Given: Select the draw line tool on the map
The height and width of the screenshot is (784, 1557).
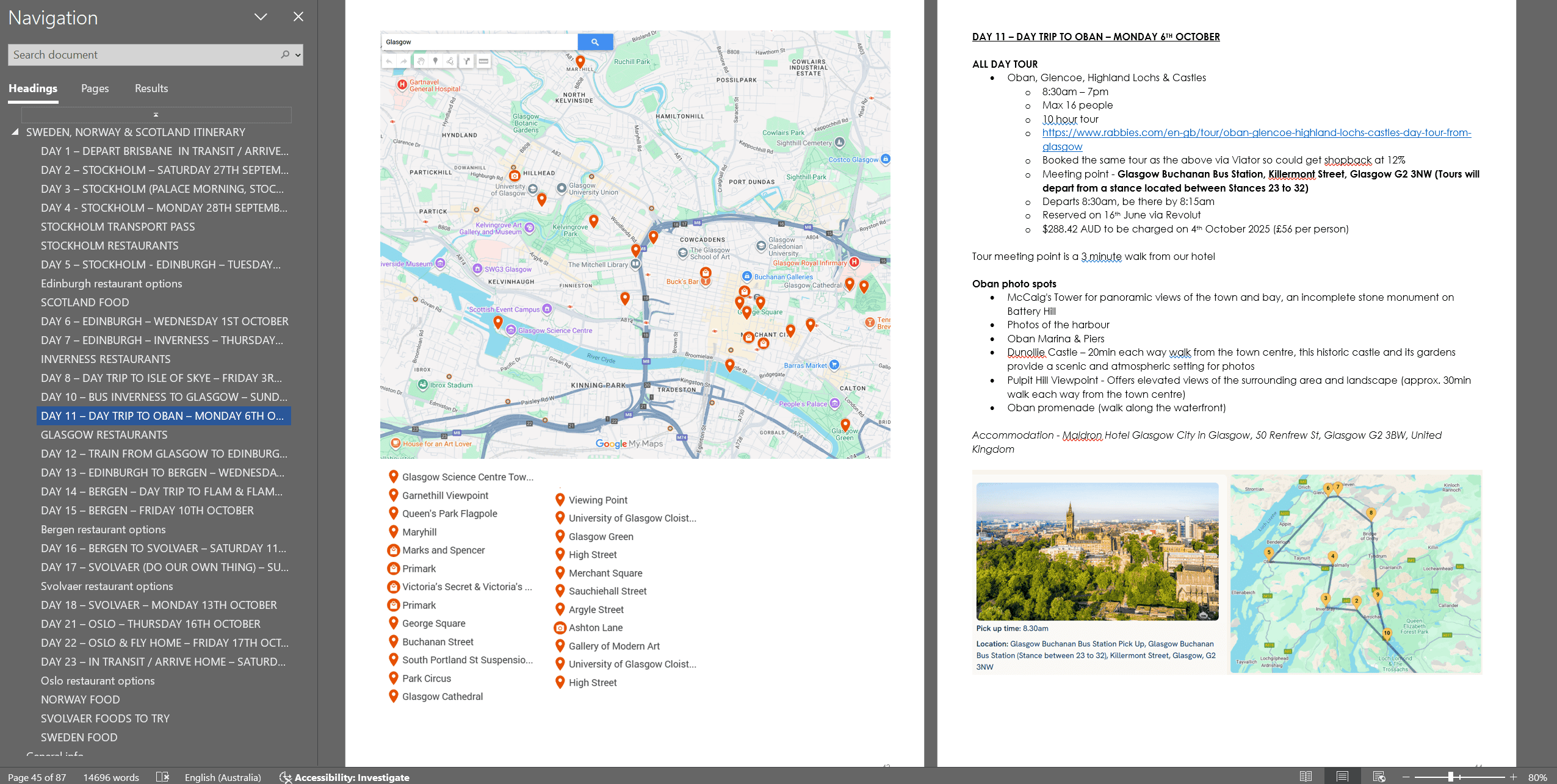Looking at the screenshot, I should pyautogui.click(x=450, y=61).
